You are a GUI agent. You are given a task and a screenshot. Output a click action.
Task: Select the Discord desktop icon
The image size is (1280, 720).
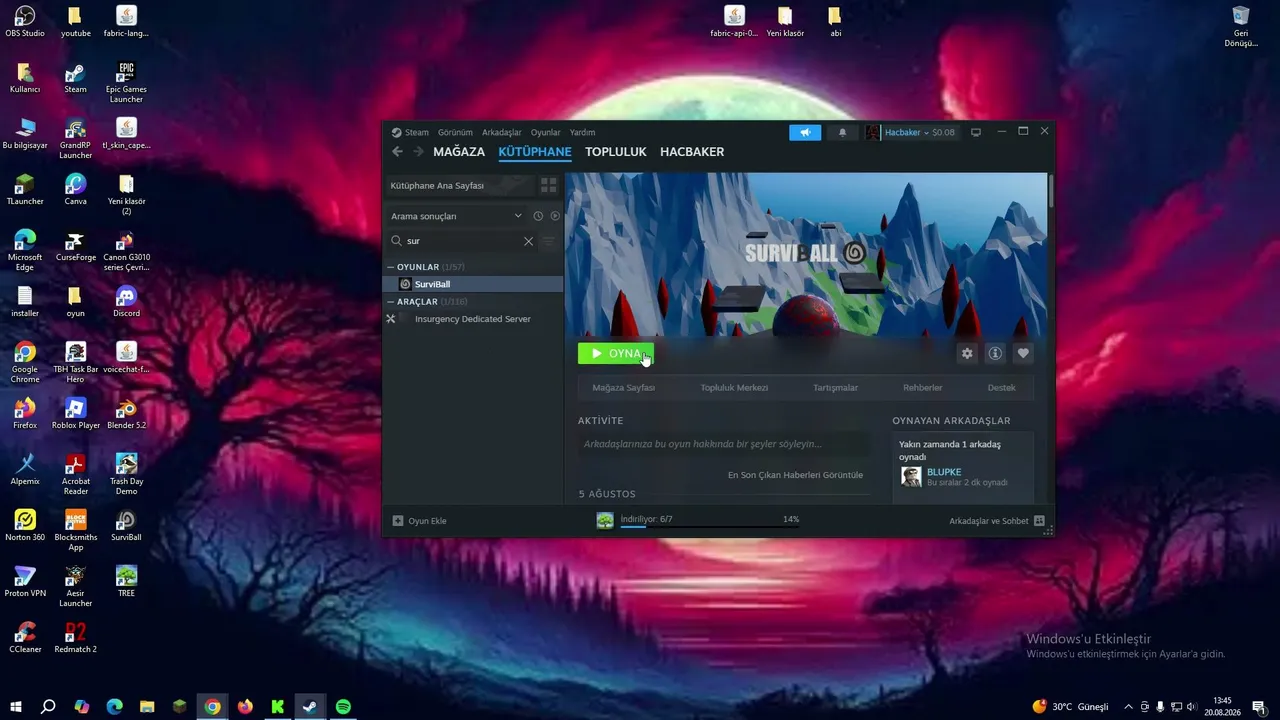126,301
